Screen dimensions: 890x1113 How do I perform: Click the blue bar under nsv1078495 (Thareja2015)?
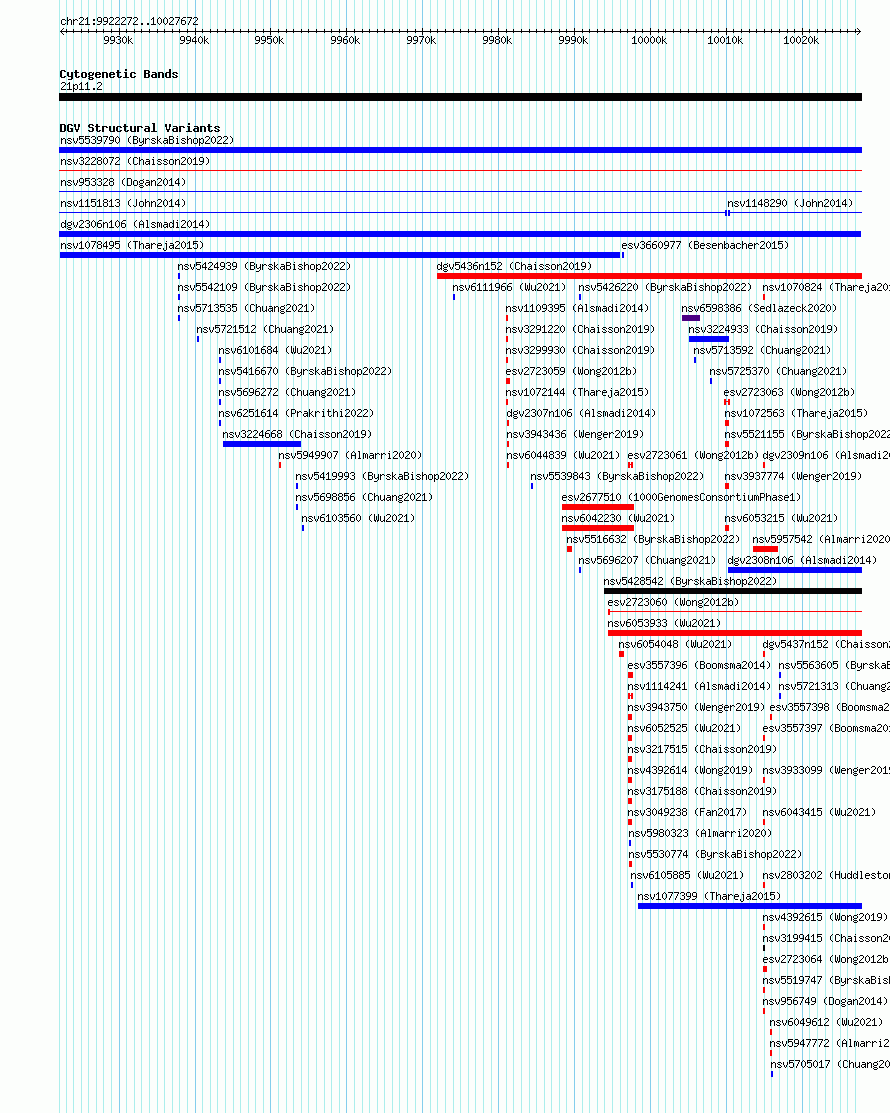(340, 255)
